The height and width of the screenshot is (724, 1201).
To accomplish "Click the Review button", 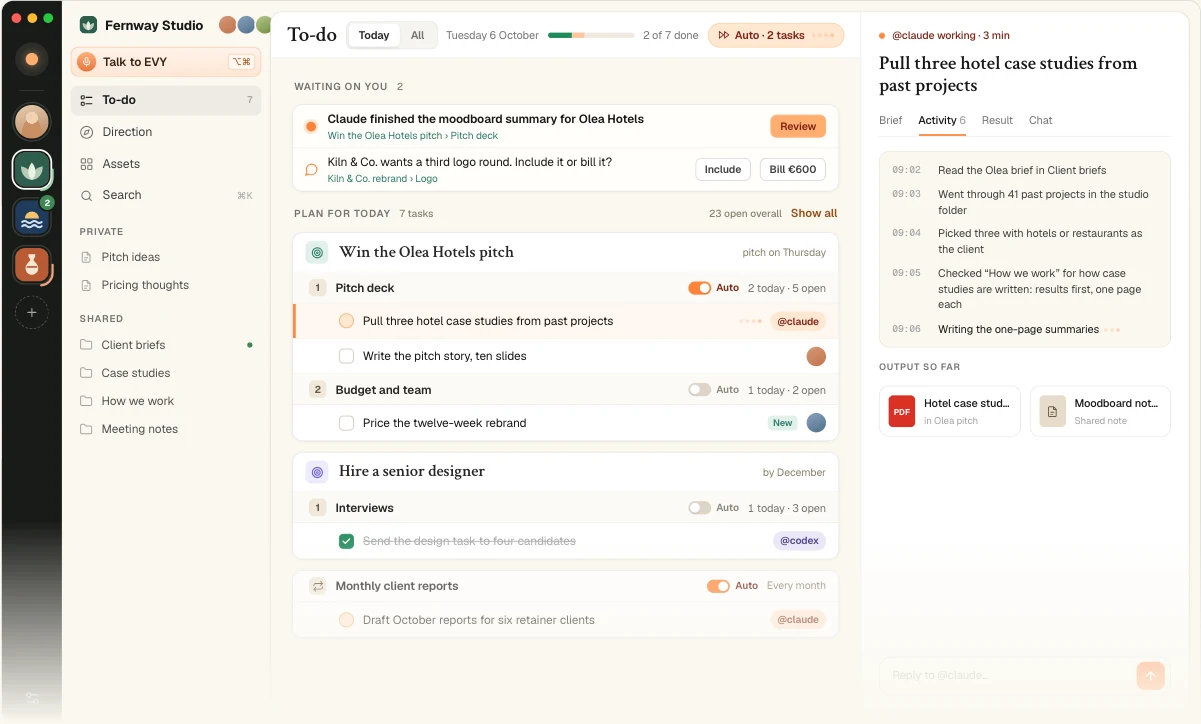I will pos(798,126).
